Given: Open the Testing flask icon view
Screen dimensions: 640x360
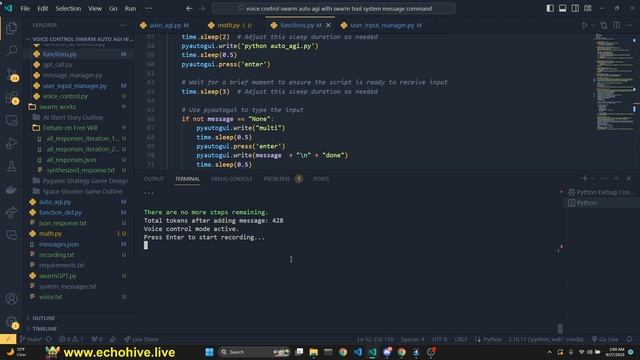Looking at the screenshot, I should 11,167.
